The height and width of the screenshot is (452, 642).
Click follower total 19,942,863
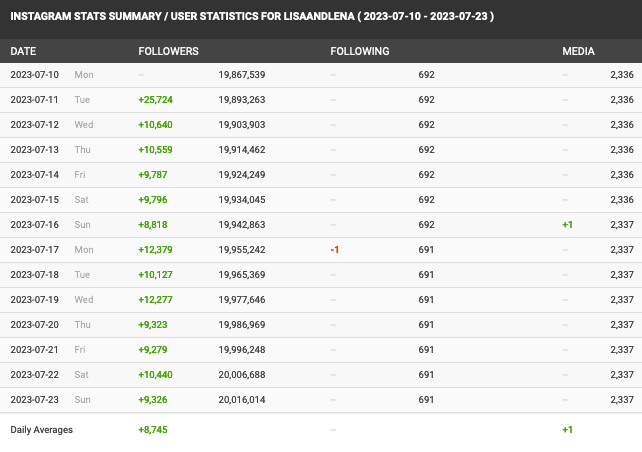pyautogui.click(x=242, y=225)
